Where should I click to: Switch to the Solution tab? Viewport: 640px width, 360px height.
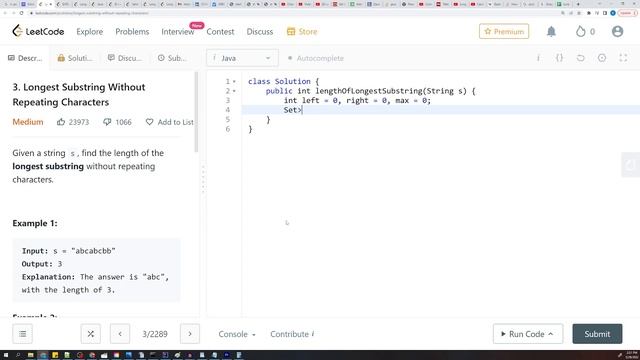75,58
